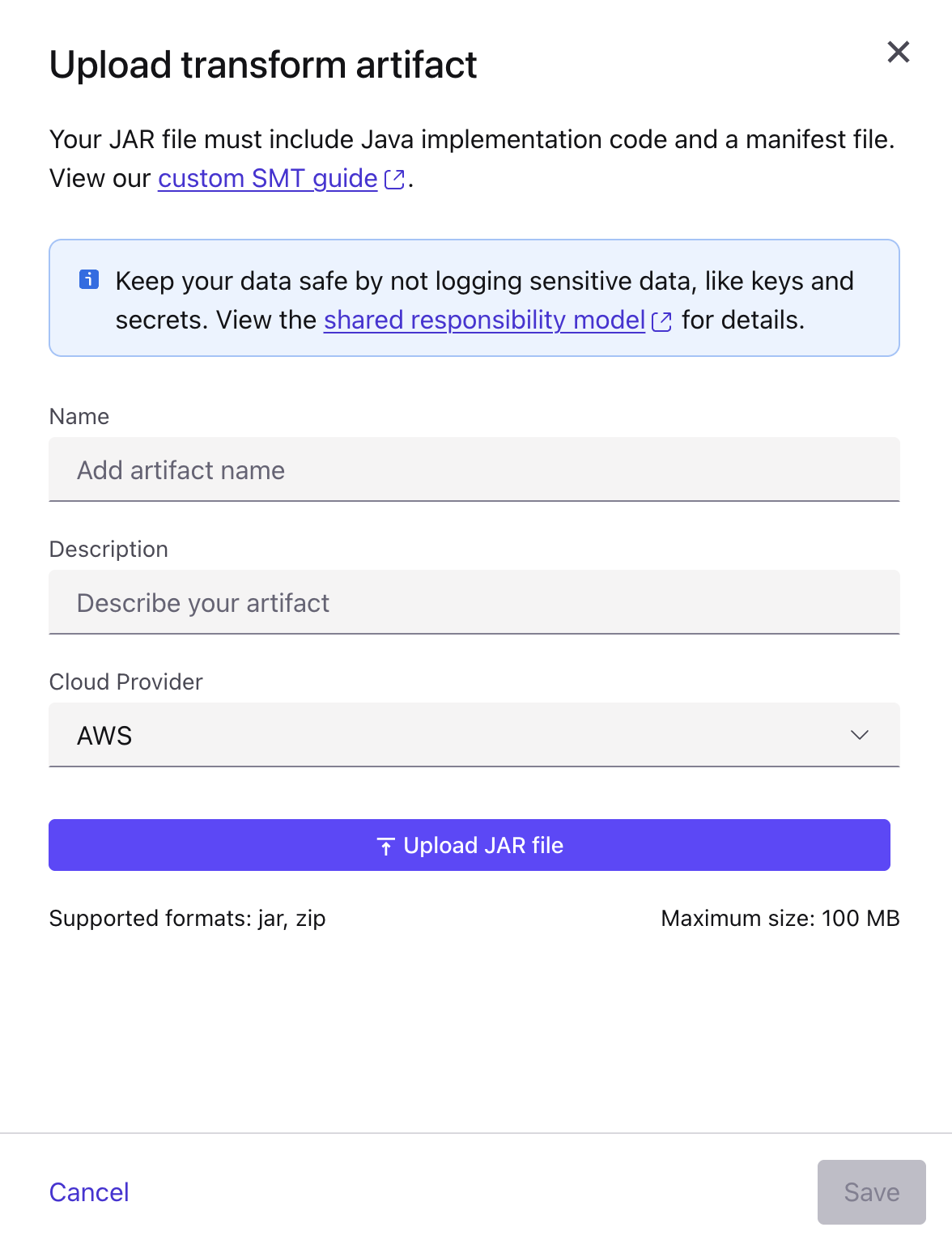The width and height of the screenshot is (952, 1240).
Task: Focus the Add artifact name field
Action: (x=474, y=469)
